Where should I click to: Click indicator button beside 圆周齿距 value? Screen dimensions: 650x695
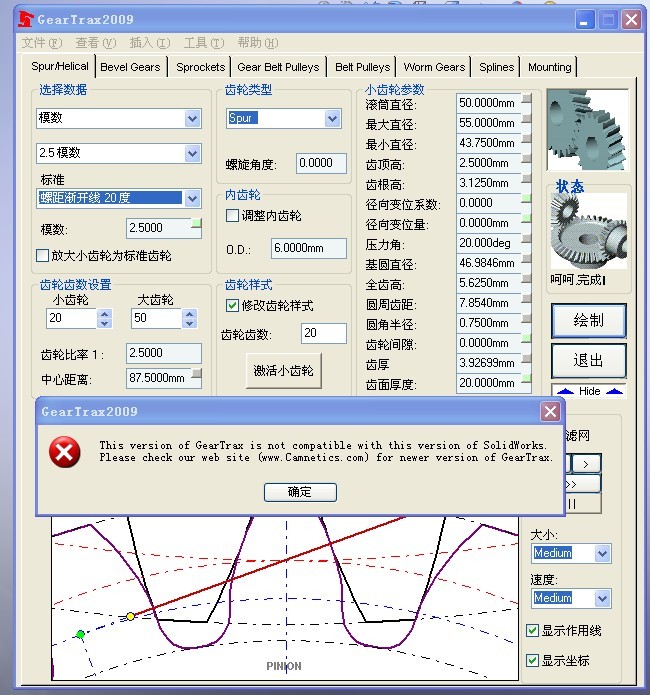(x=526, y=298)
